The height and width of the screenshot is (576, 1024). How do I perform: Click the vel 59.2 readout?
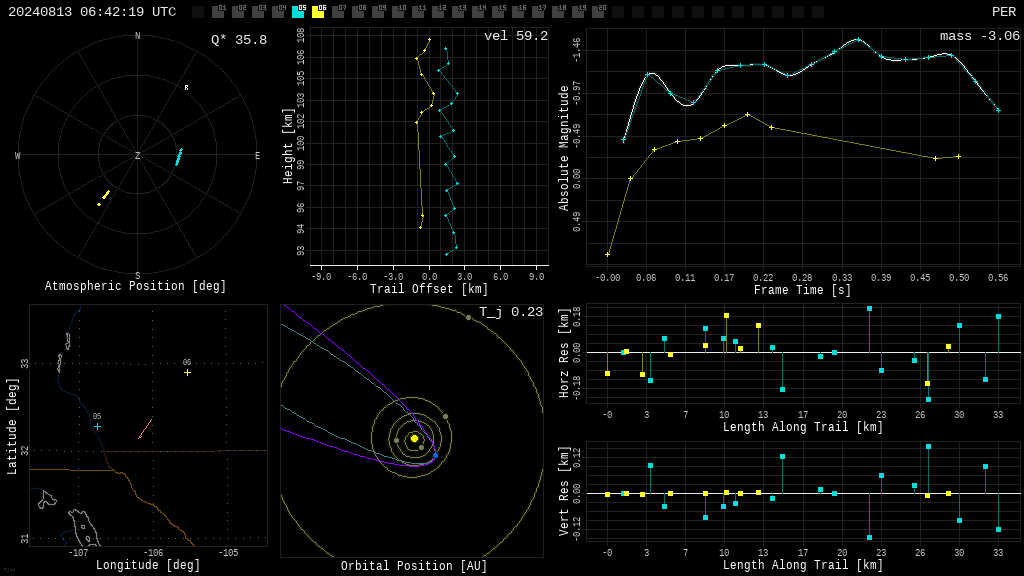click(516, 36)
